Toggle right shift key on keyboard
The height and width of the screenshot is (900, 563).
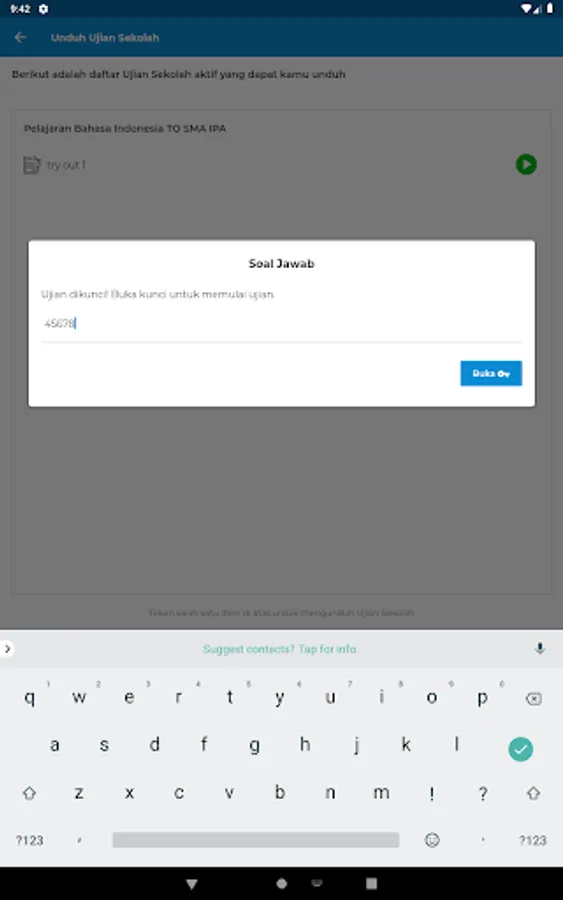(533, 793)
